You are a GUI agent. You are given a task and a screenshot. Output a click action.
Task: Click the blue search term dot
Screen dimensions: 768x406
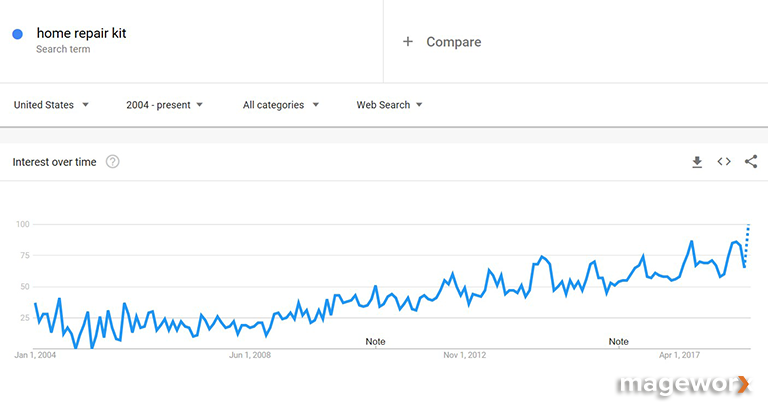pos(18,34)
